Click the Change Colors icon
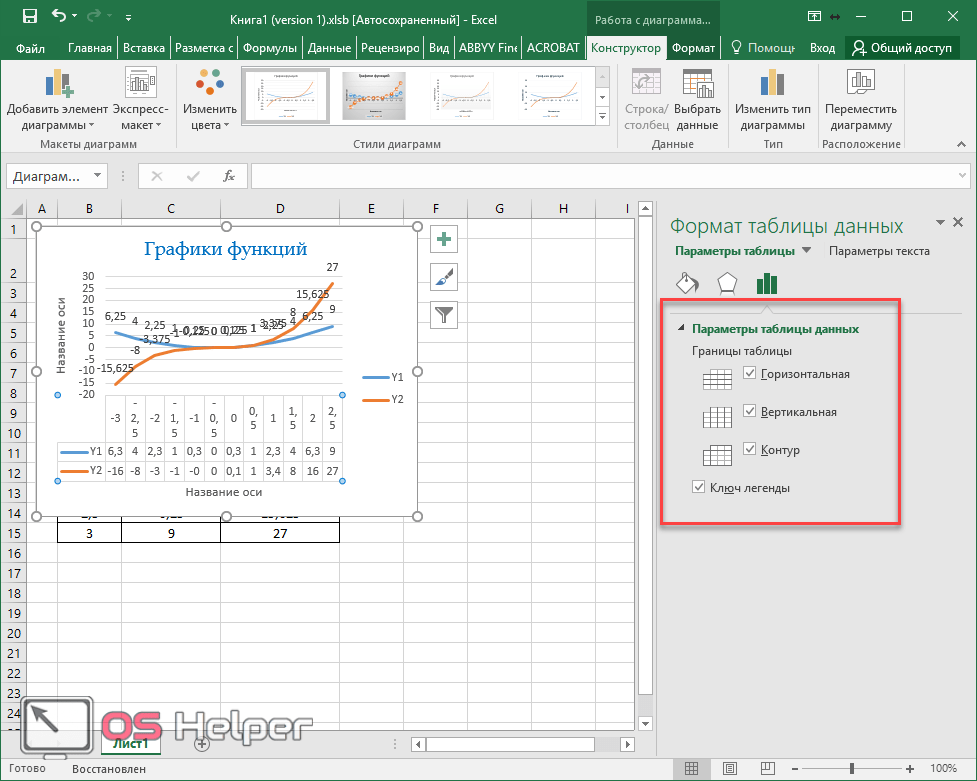977x781 pixels. pos(210,85)
